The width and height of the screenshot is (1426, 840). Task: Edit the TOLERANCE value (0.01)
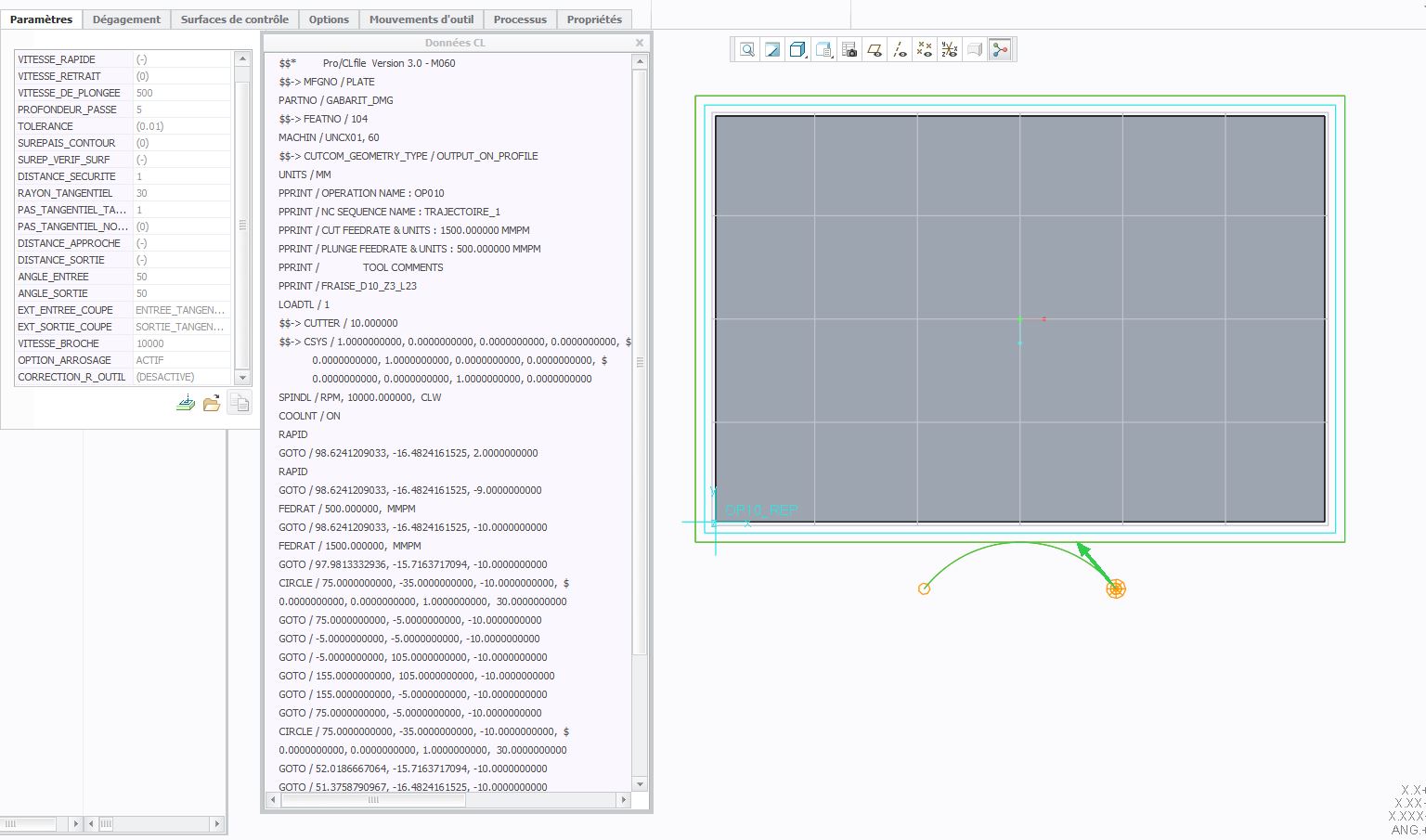tap(182, 126)
